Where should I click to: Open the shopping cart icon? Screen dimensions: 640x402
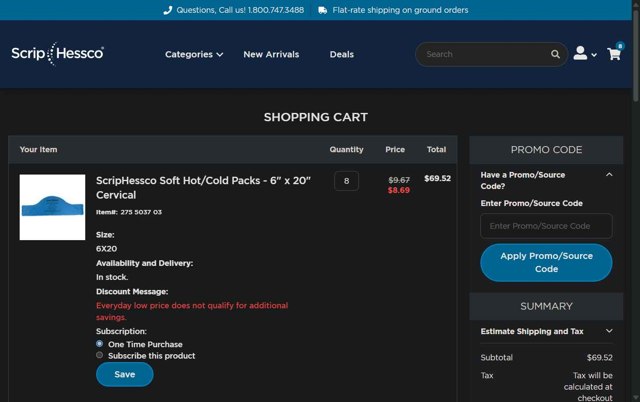coord(614,53)
